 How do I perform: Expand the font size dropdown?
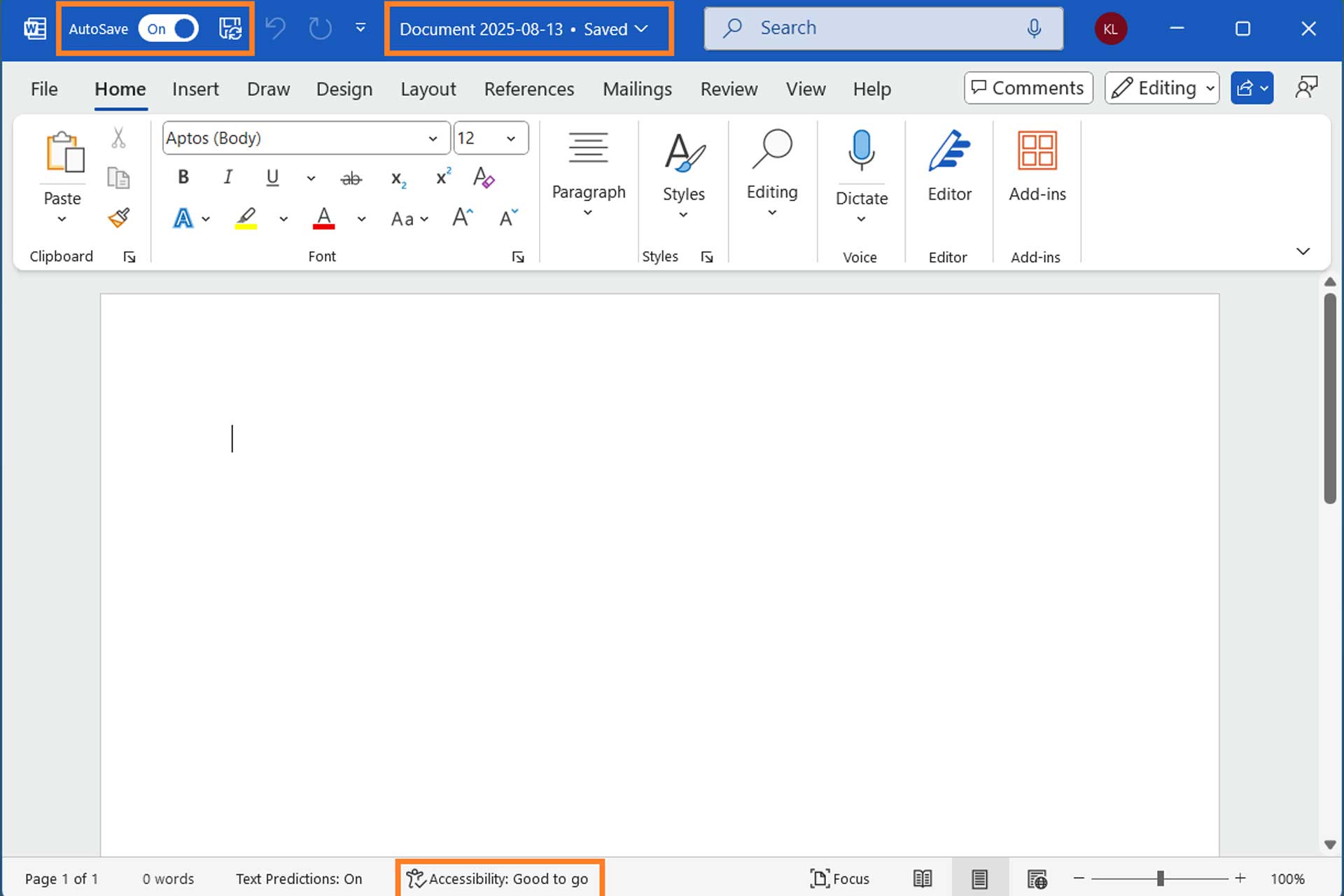coord(510,138)
